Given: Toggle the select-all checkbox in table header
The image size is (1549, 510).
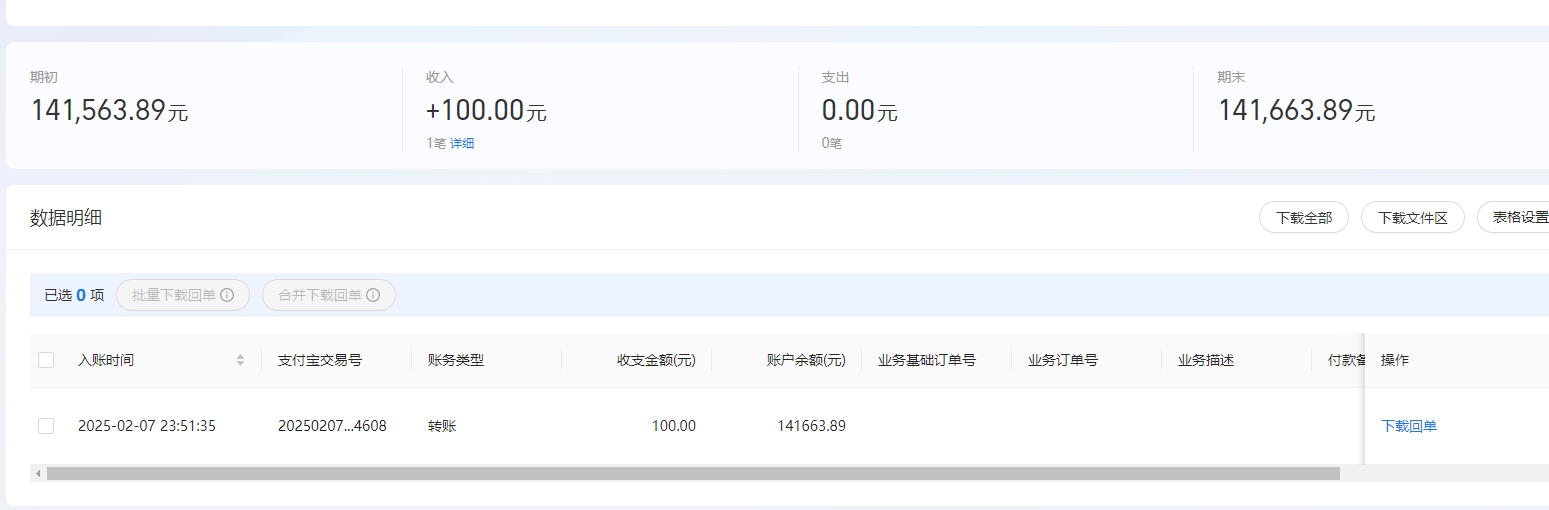Looking at the screenshot, I should [x=46, y=360].
